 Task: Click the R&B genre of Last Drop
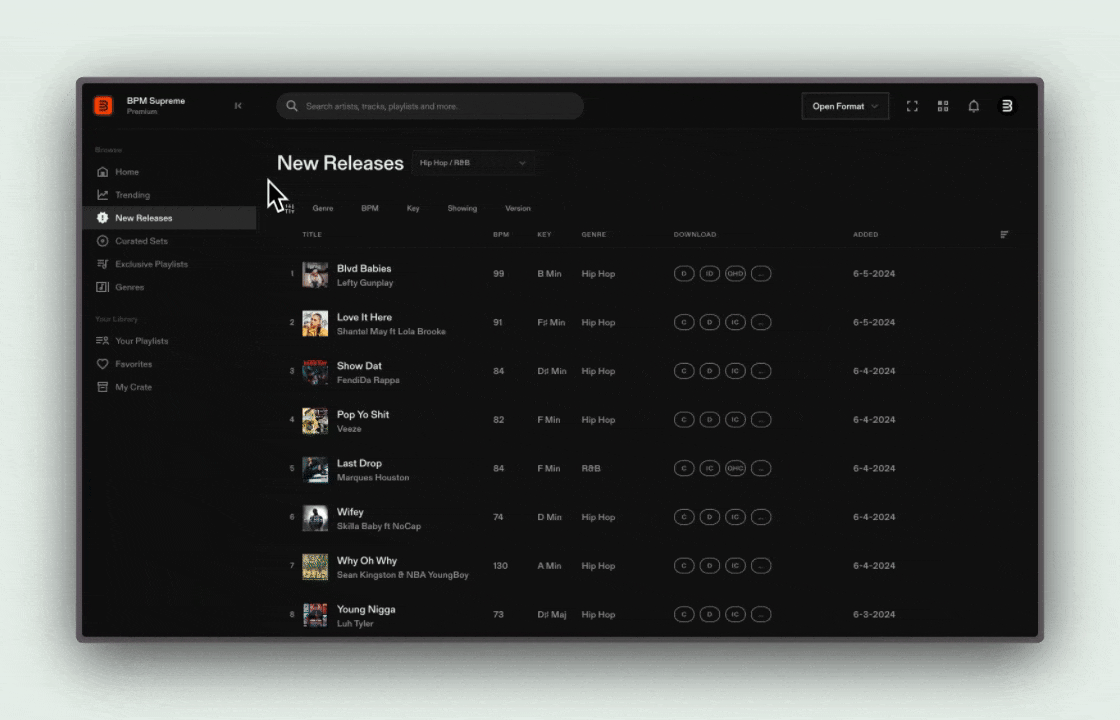(591, 468)
